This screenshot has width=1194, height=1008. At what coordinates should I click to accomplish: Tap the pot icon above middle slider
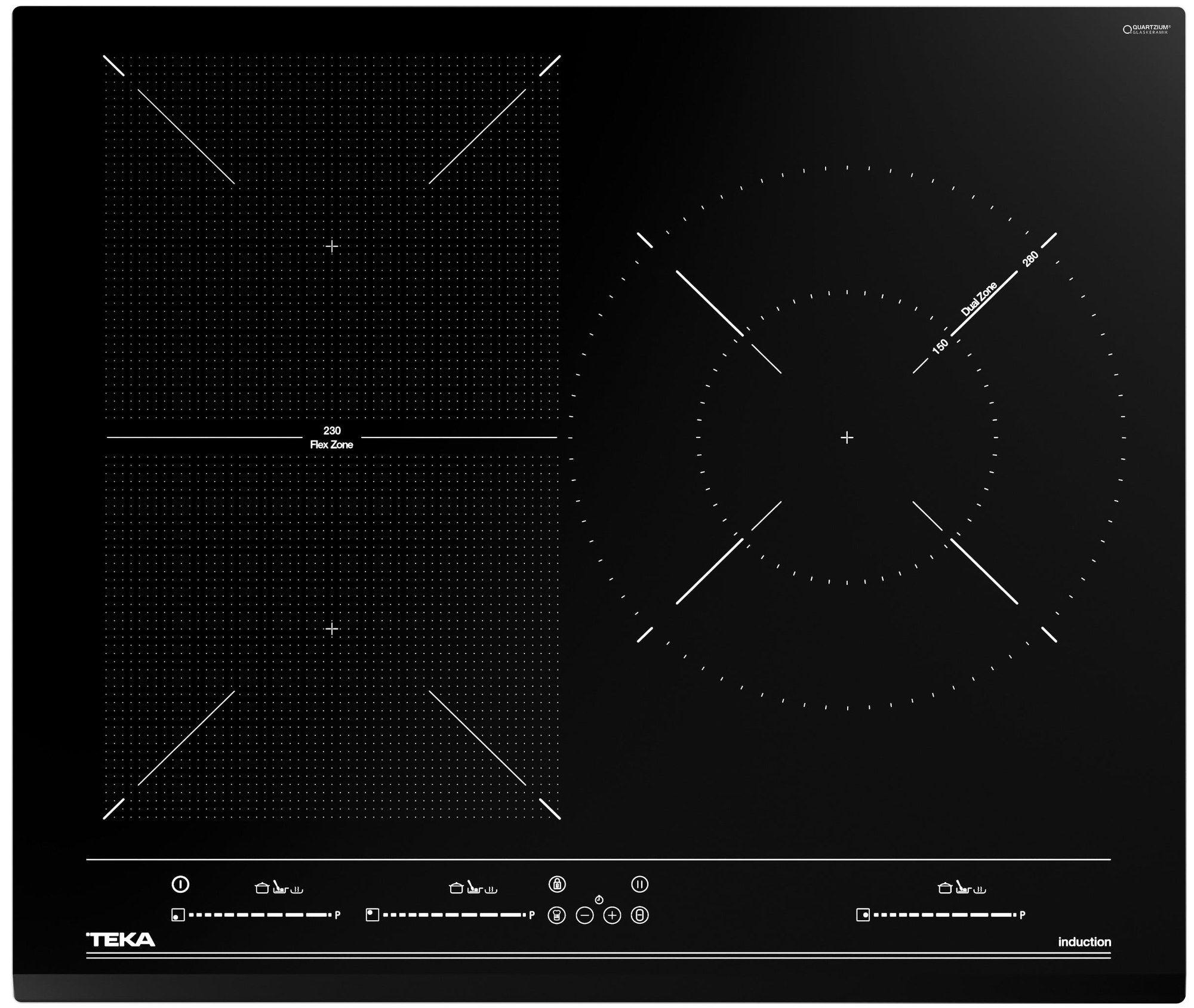456,887
